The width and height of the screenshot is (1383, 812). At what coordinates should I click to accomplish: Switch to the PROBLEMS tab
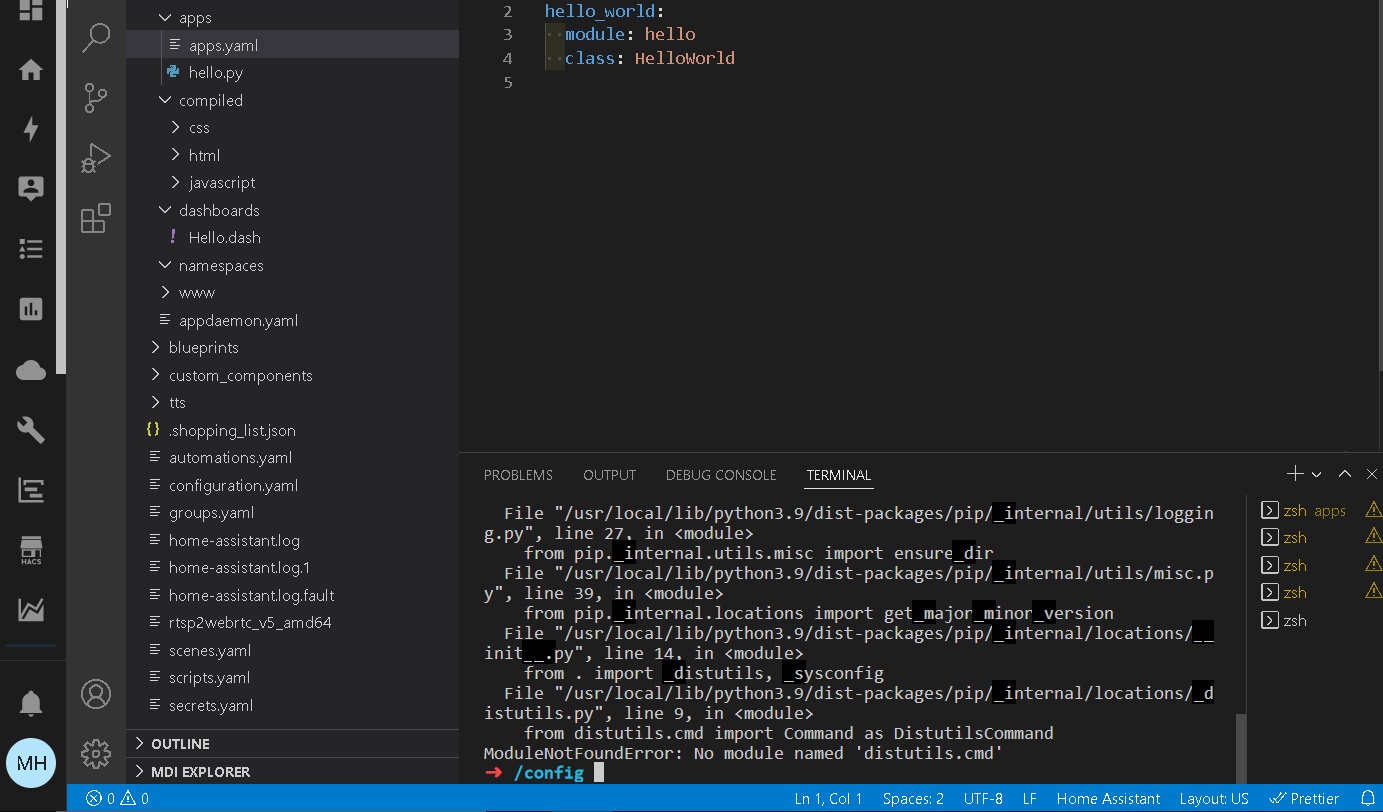tap(518, 475)
